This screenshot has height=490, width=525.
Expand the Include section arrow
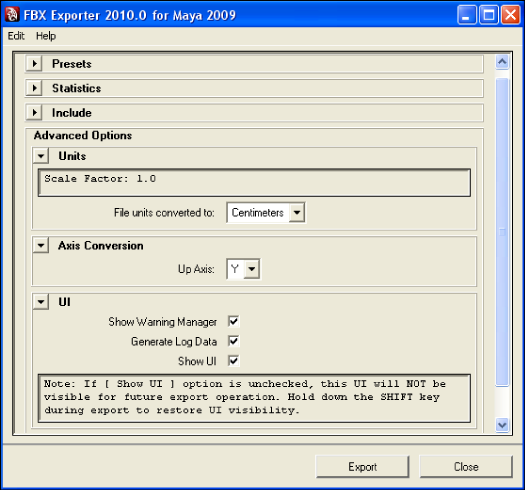pyautogui.click(x=34, y=112)
